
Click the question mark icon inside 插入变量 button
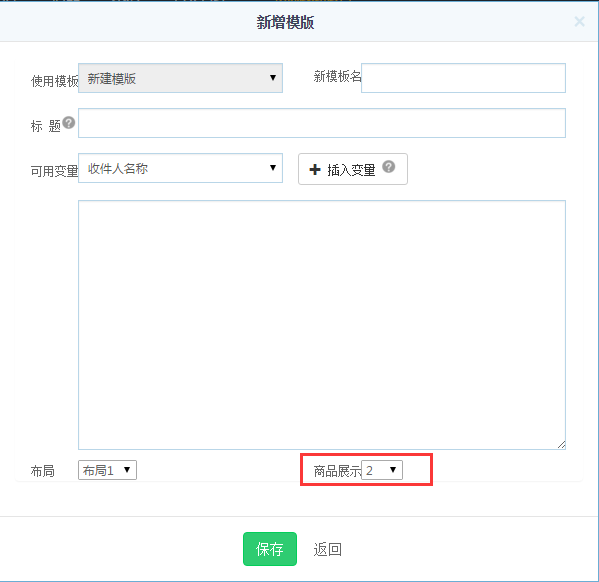coord(389,167)
